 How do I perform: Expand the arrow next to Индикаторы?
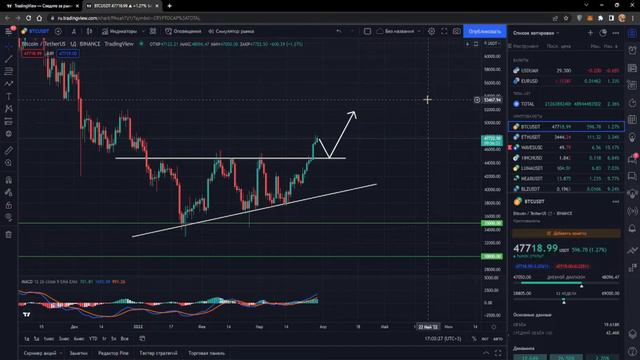[143, 31]
